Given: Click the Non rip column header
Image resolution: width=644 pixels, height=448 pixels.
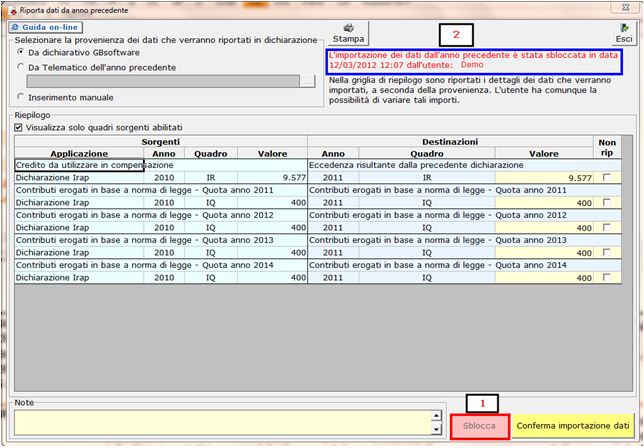Looking at the screenshot, I should coord(607,147).
